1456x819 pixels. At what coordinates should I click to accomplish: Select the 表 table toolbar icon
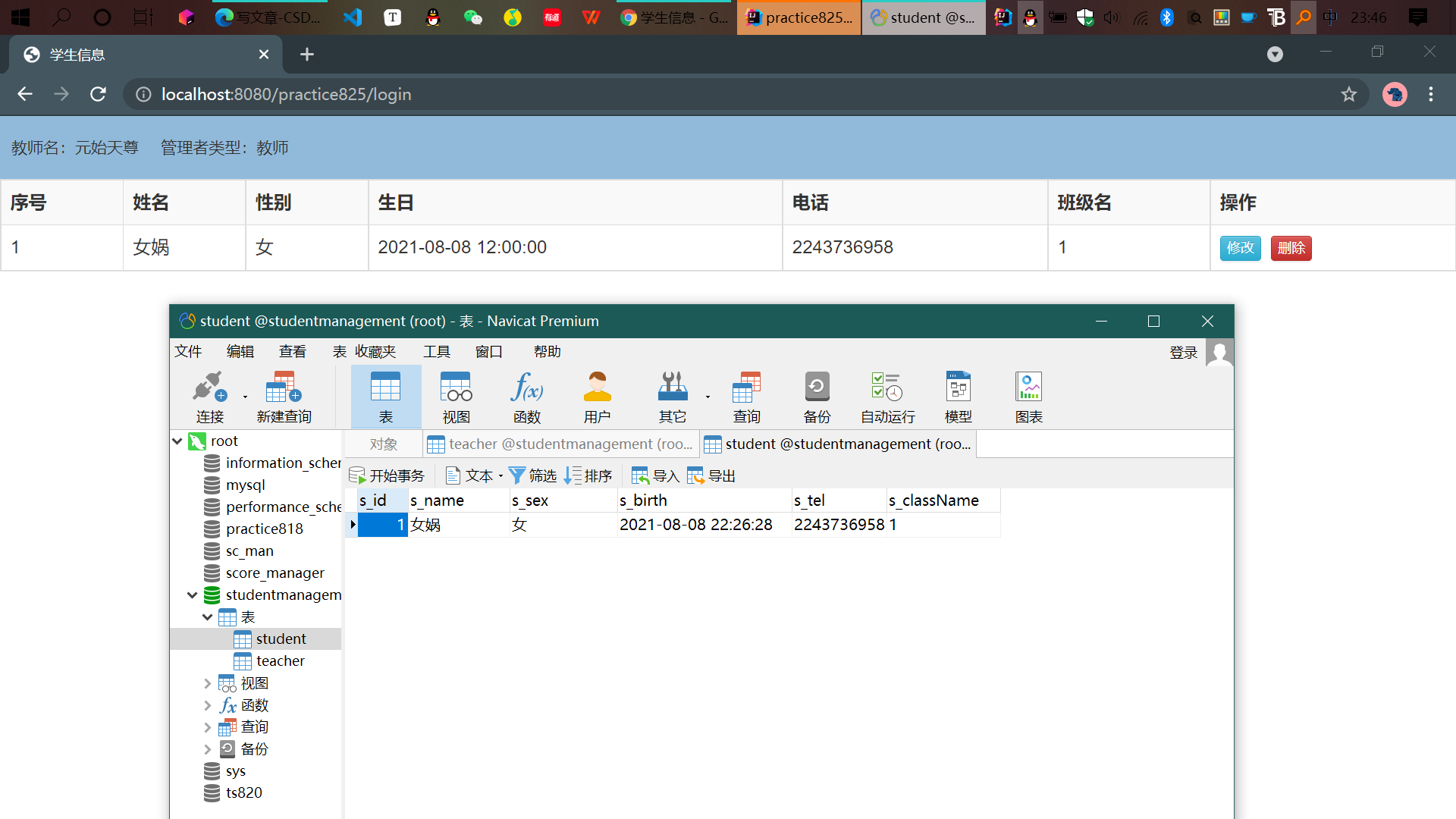click(x=386, y=397)
